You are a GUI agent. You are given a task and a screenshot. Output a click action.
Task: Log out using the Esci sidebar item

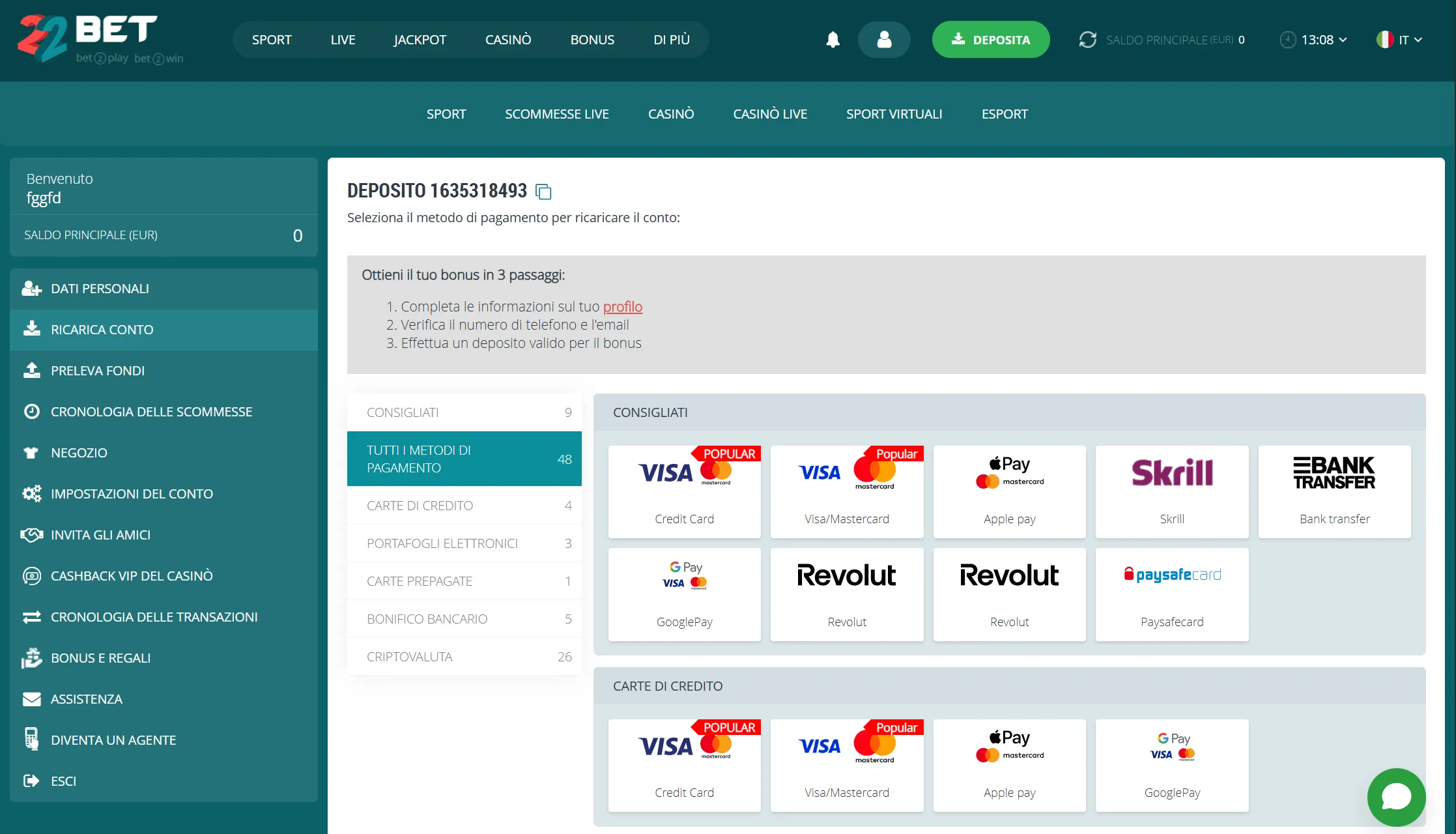pyautogui.click(x=63, y=781)
